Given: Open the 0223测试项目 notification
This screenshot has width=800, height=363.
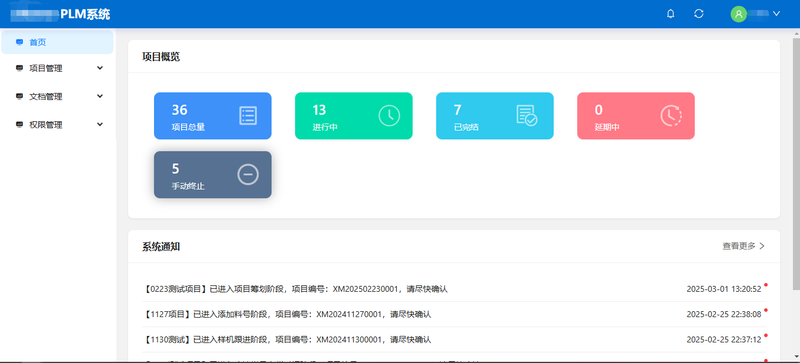Looking at the screenshot, I should pyautogui.click(x=454, y=289).
